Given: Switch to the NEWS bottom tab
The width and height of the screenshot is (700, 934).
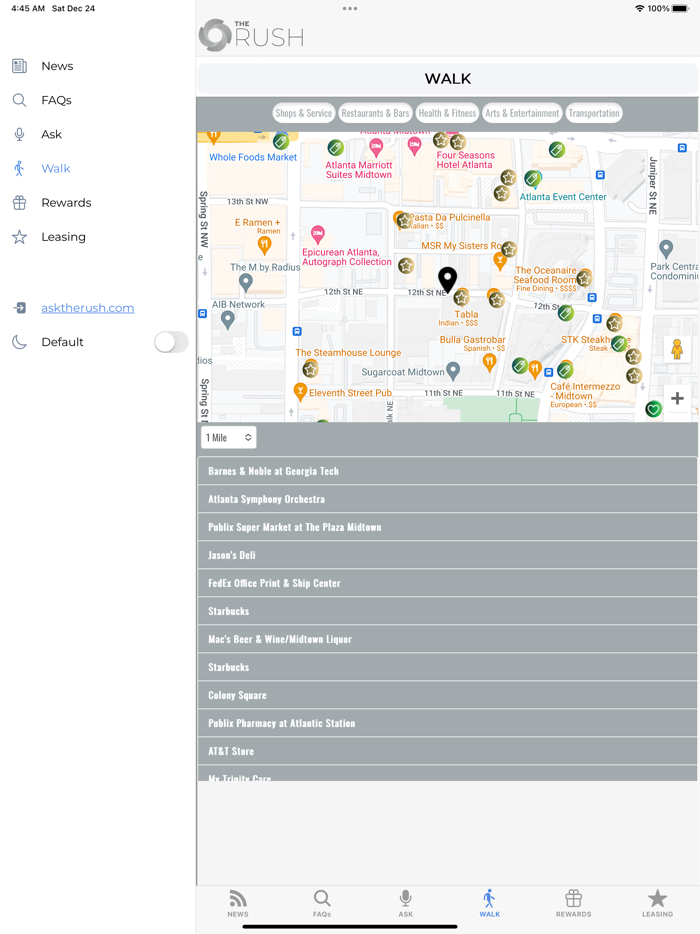Looking at the screenshot, I should click(x=238, y=903).
